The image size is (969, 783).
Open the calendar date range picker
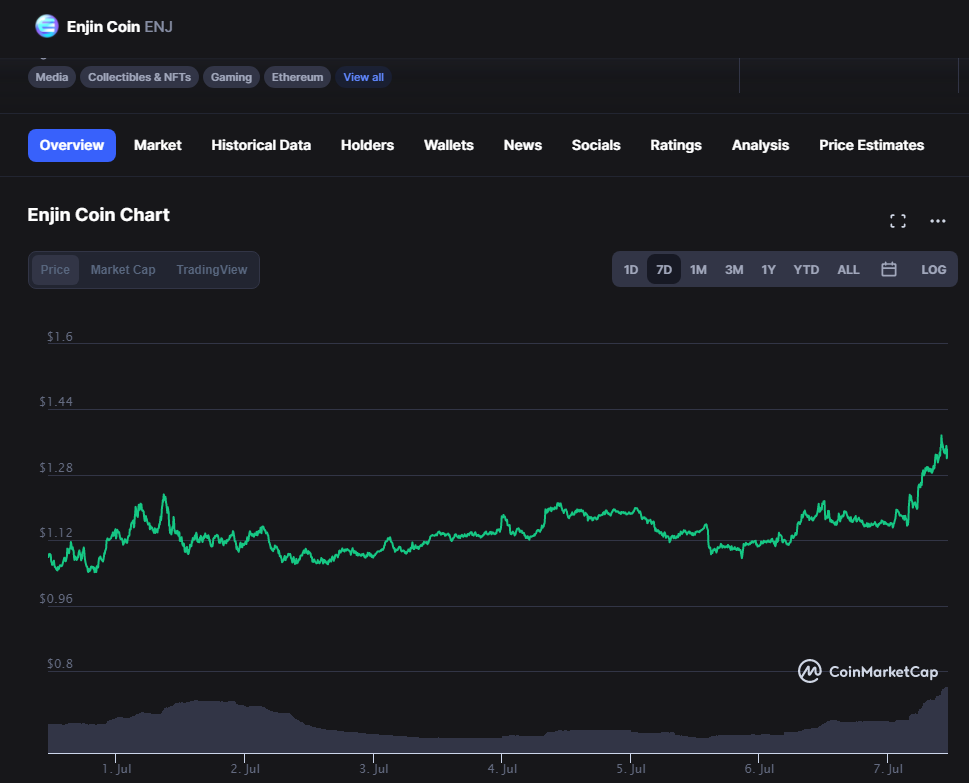pyautogui.click(x=888, y=270)
